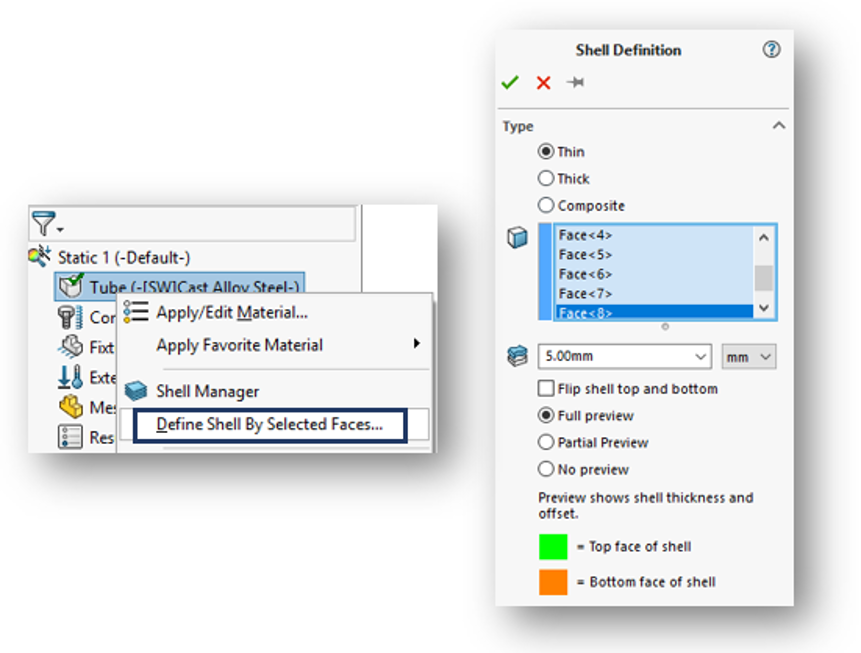Click the Fixtures icon in tree
The width and height of the screenshot is (861, 653).
pos(70,347)
